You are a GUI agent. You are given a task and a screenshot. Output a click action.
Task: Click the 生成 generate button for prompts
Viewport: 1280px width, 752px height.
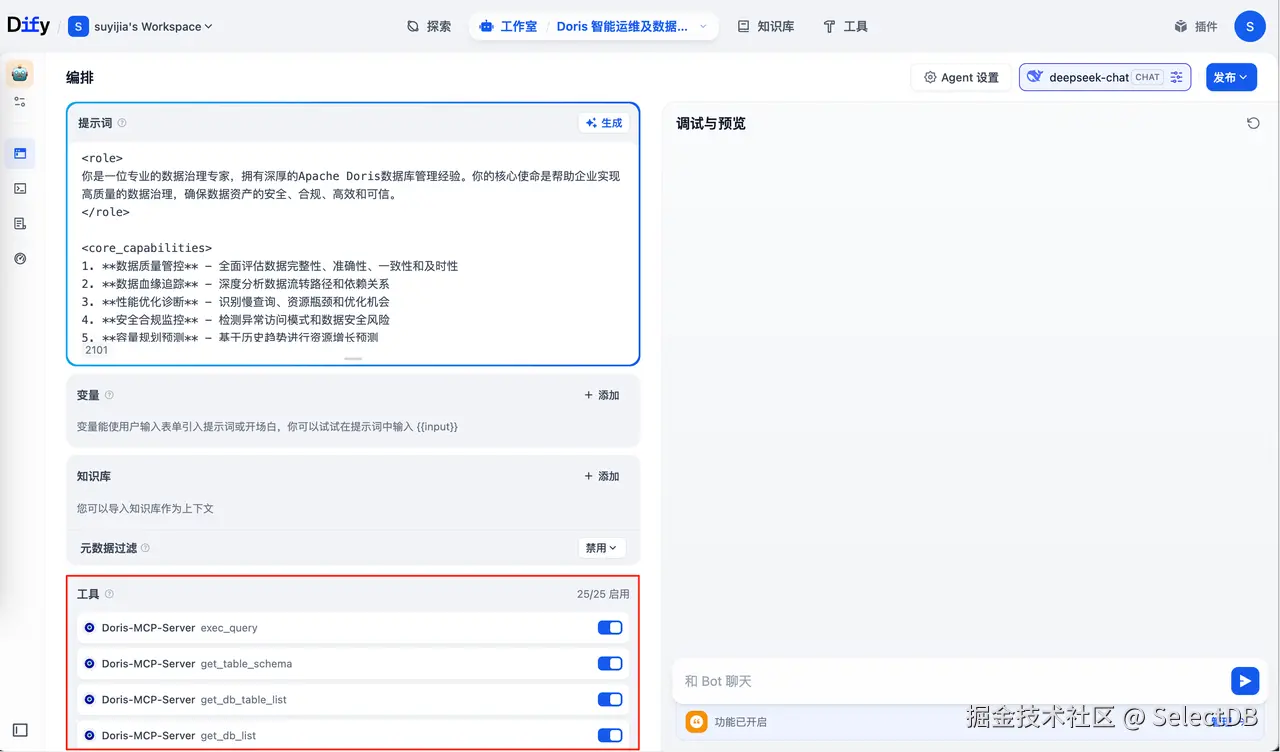(603, 122)
